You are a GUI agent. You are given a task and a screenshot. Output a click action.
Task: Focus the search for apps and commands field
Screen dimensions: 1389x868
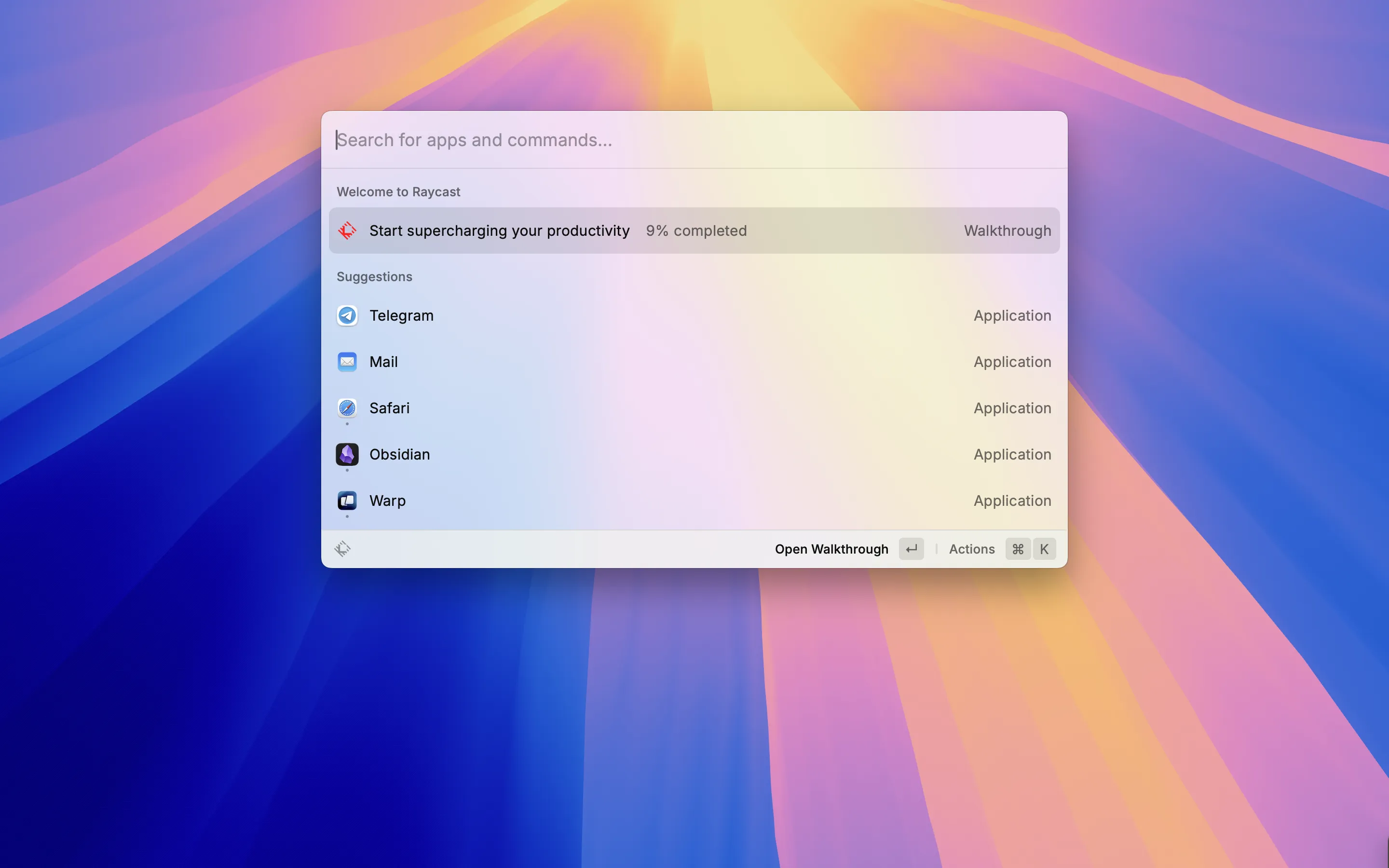[x=694, y=140]
